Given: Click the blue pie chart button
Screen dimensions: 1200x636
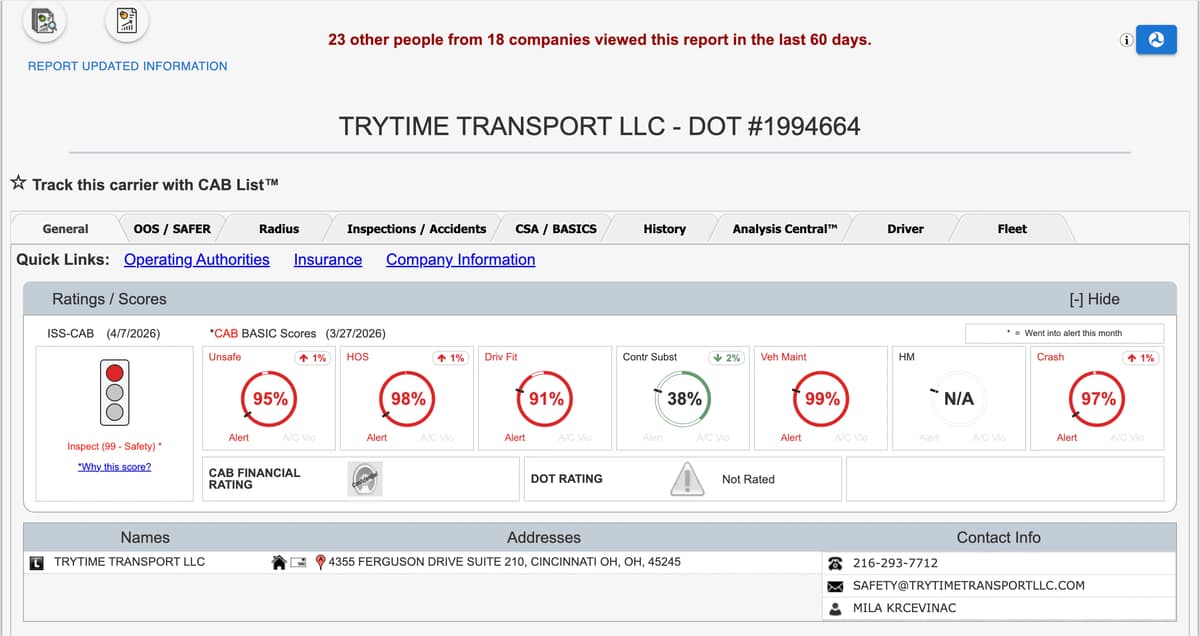Looking at the screenshot, I should point(1155,40).
